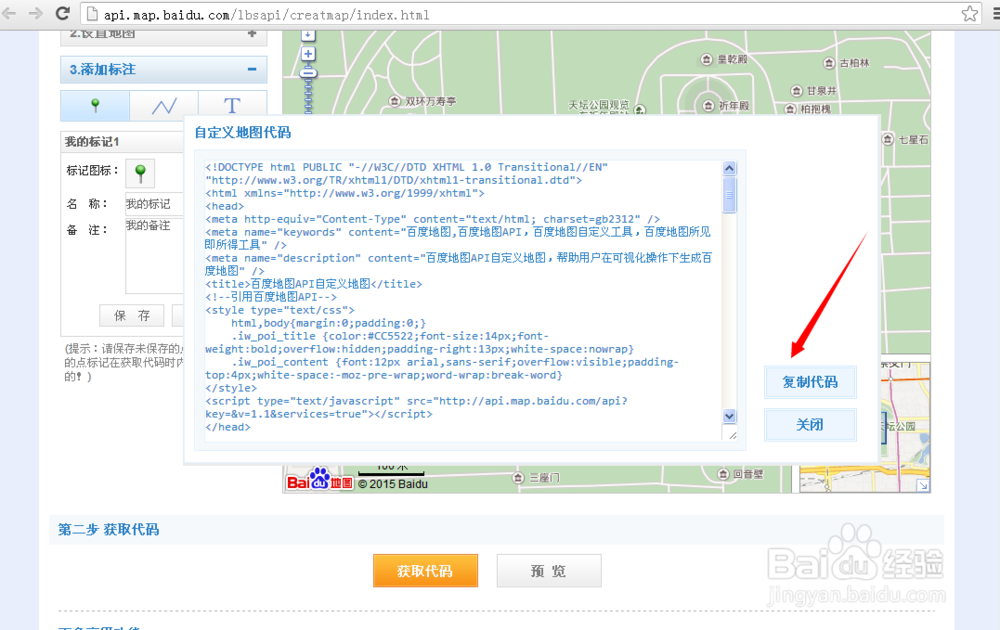
Task: Click the <head> line in code
Action: (224, 206)
